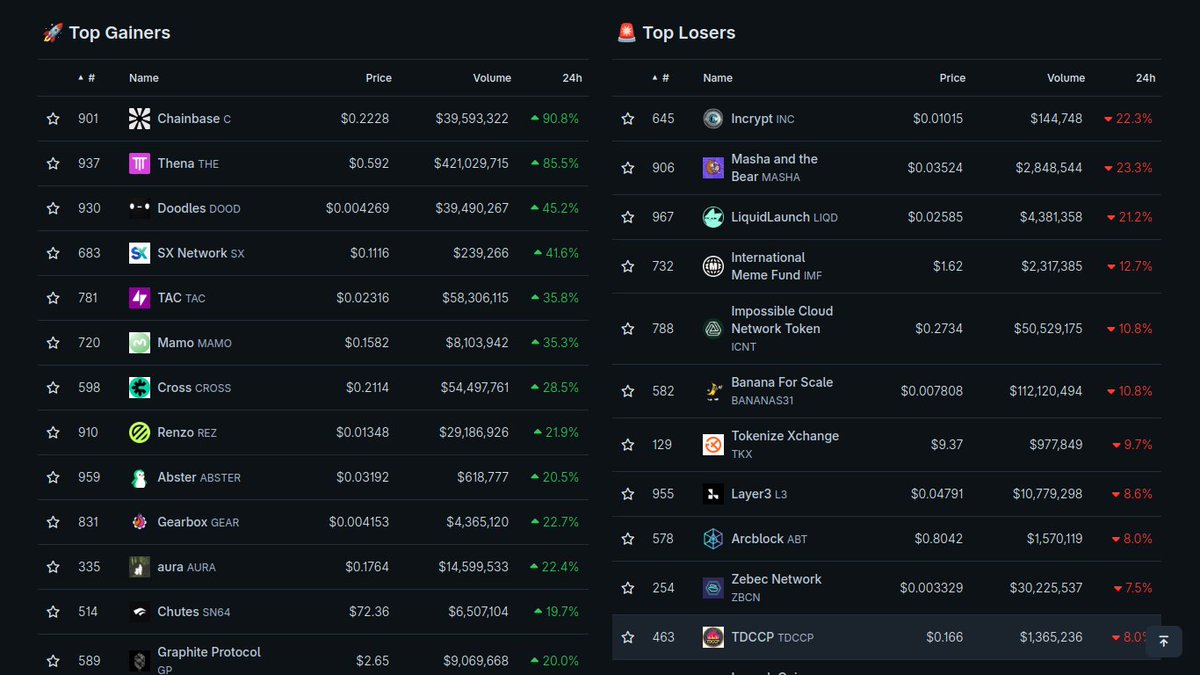1200x675 pixels.
Task: Sort Top Gainers by Price column
Action: pyautogui.click(x=379, y=78)
